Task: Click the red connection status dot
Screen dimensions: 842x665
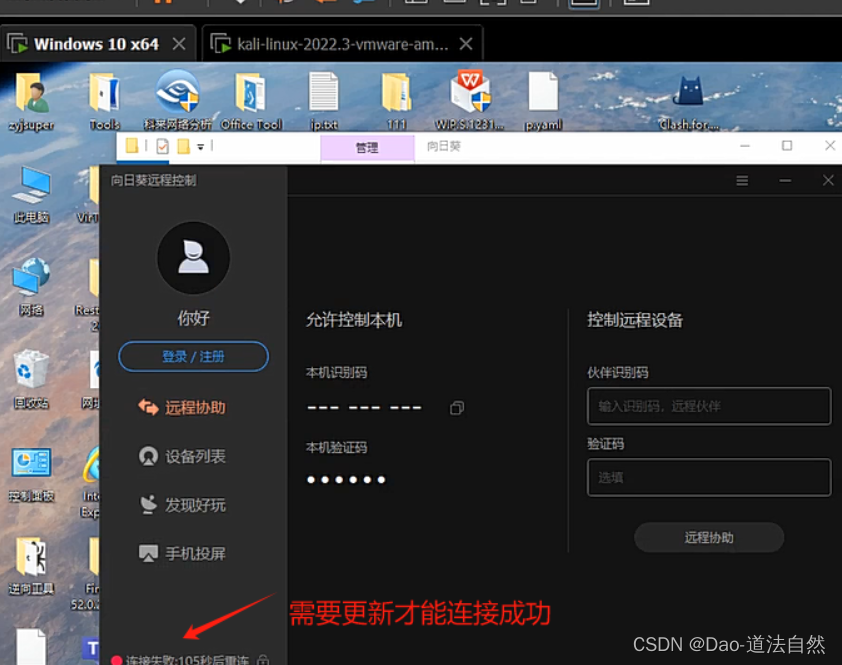Action: click(116, 660)
